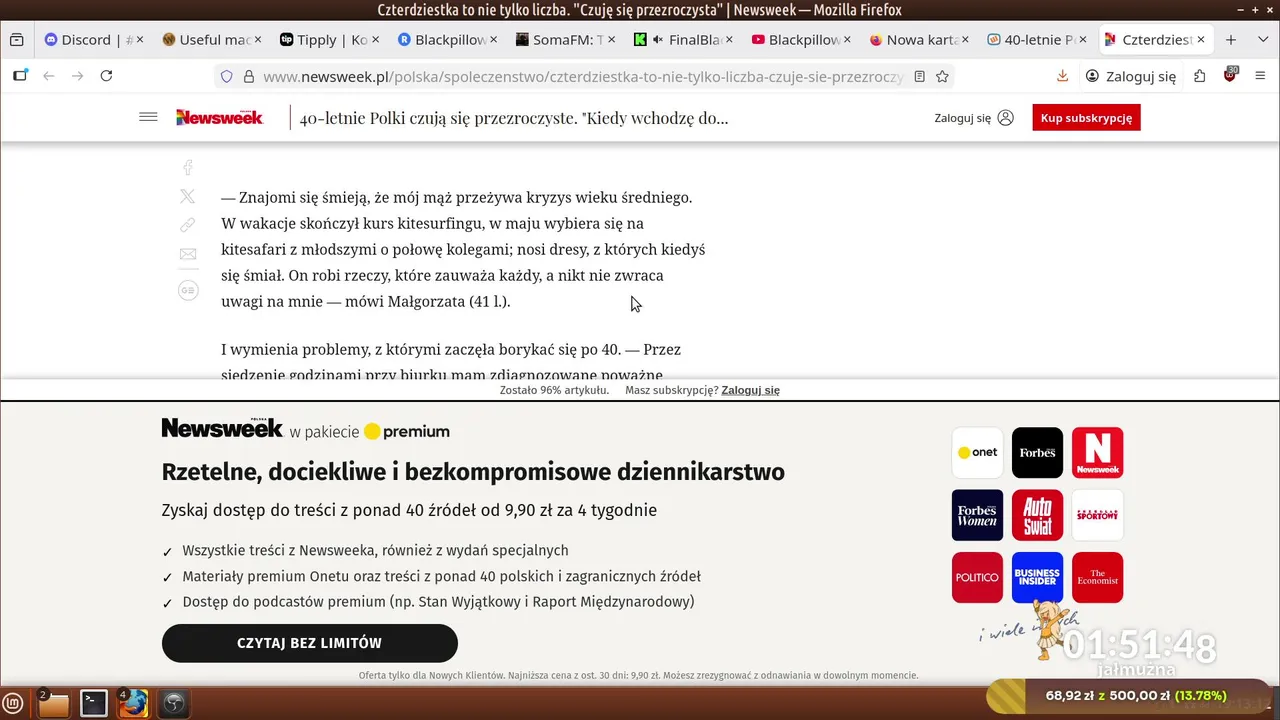Open the file manager in the taskbar
The width and height of the screenshot is (1280, 720).
(x=53, y=703)
